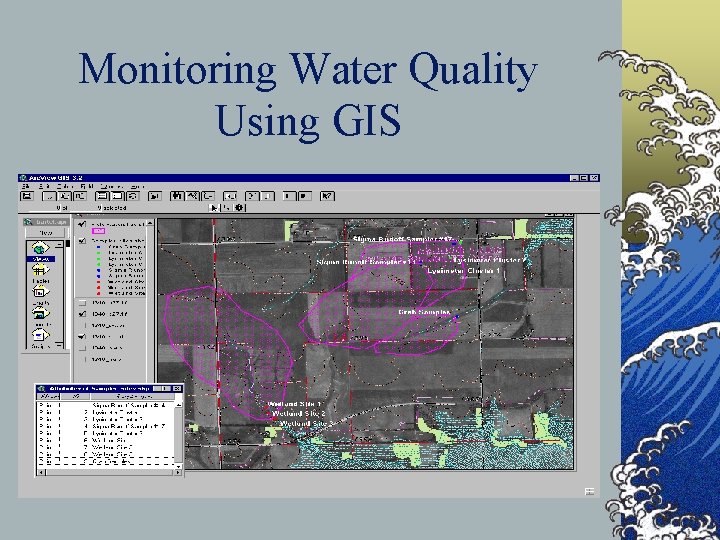
Task: Select the Layouts icon in project window
Action: point(40,314)
